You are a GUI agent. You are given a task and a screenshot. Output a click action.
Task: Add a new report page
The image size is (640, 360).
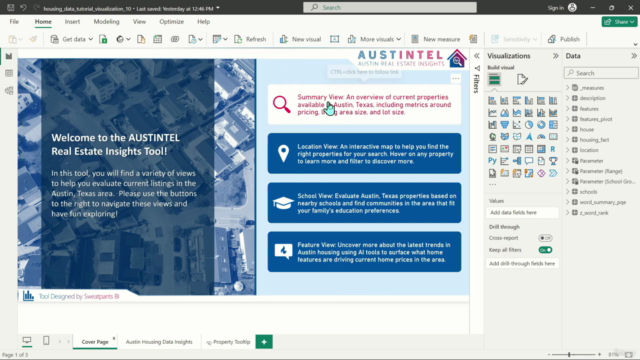[x=264, y=342]
